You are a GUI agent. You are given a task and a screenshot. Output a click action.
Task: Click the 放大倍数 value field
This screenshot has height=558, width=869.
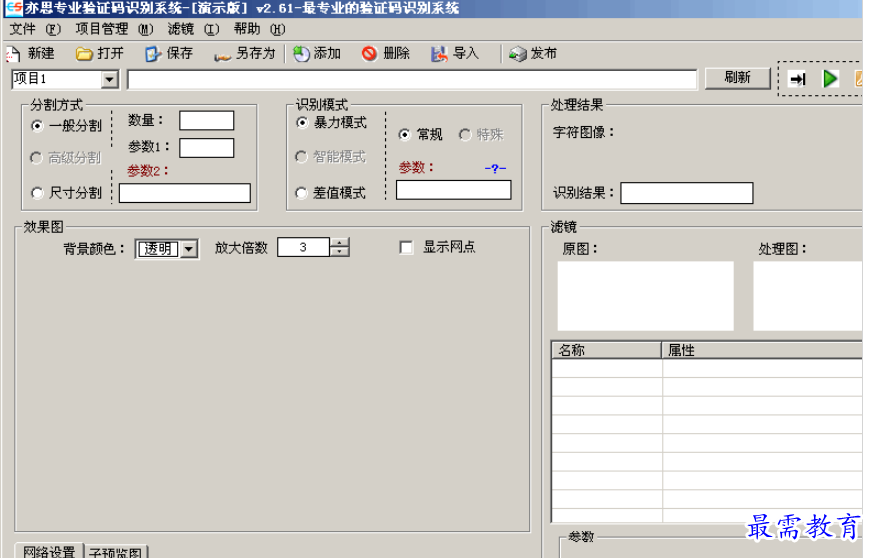(x=303, y=247)
